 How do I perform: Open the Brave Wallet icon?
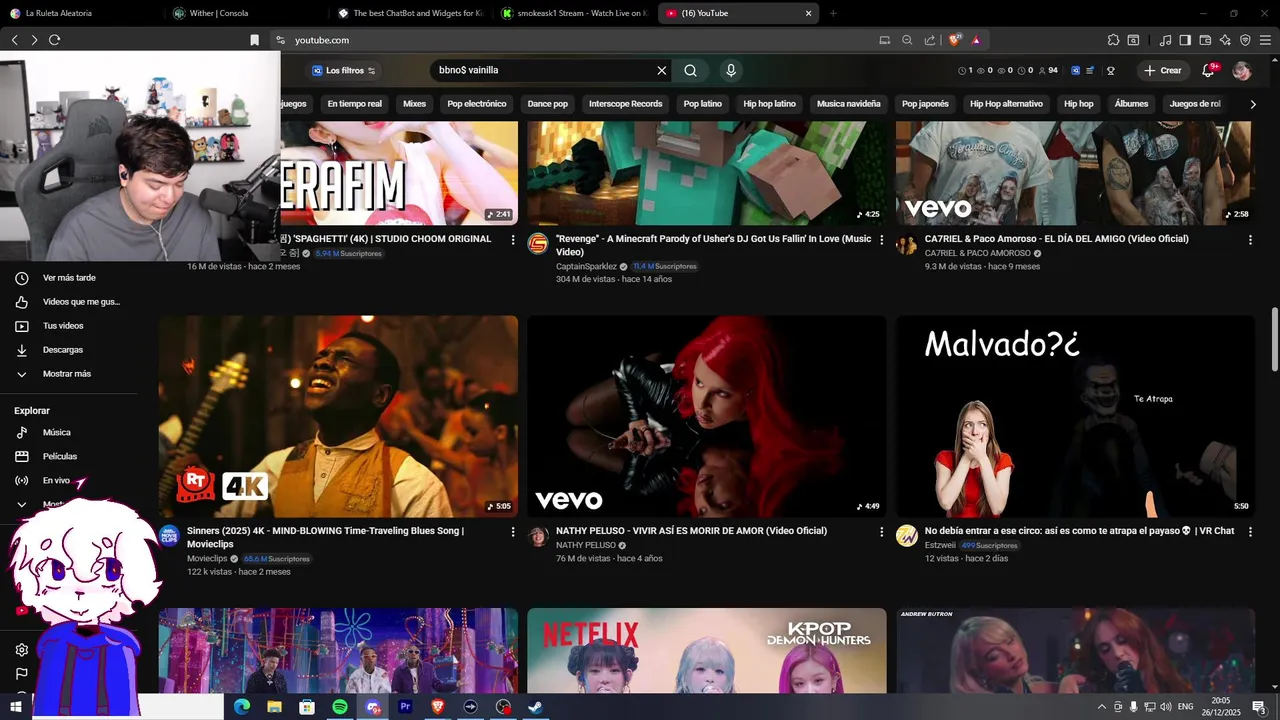point(1205,40)
